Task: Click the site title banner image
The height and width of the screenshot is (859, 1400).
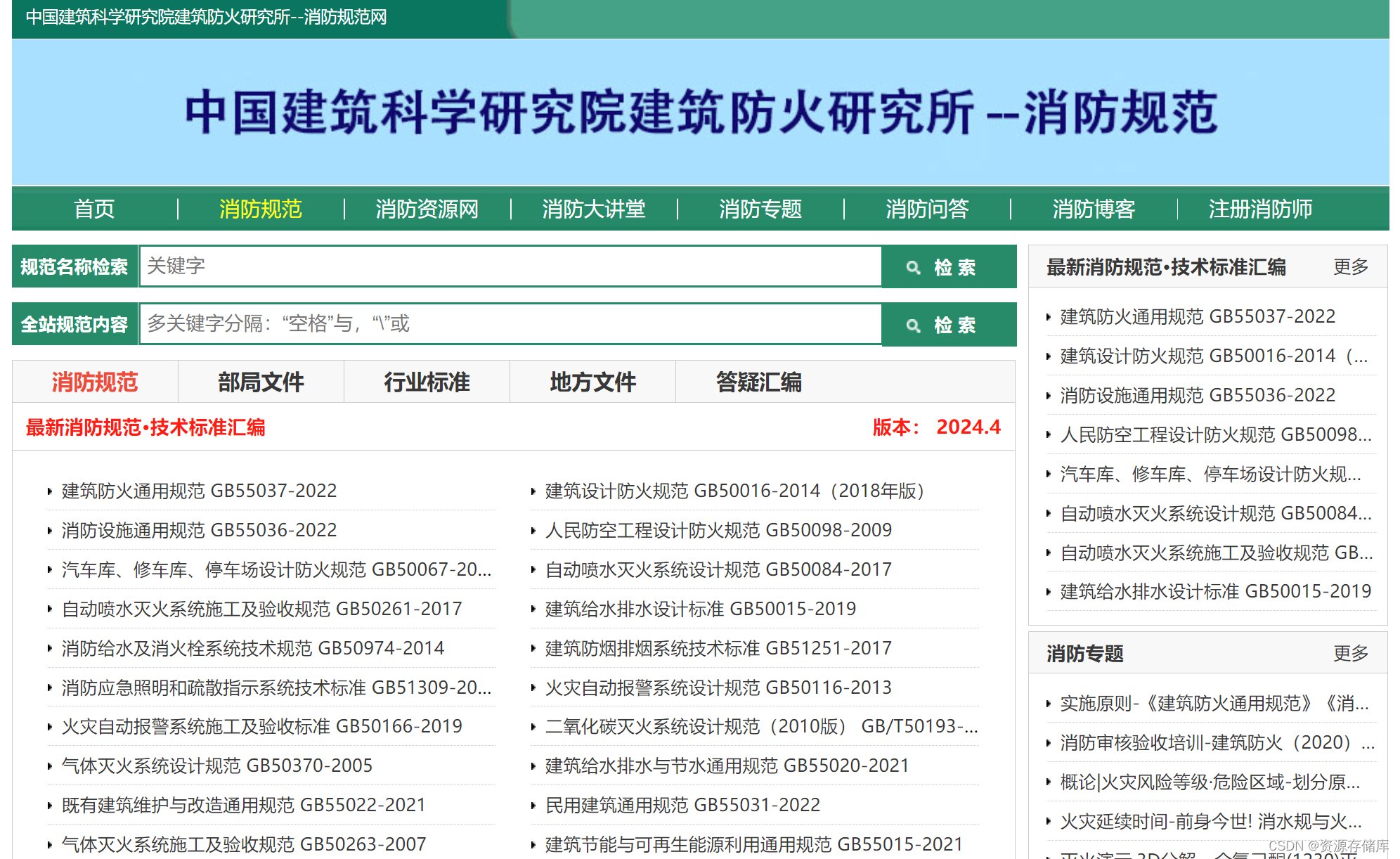Action: click(x=700, y=112)
